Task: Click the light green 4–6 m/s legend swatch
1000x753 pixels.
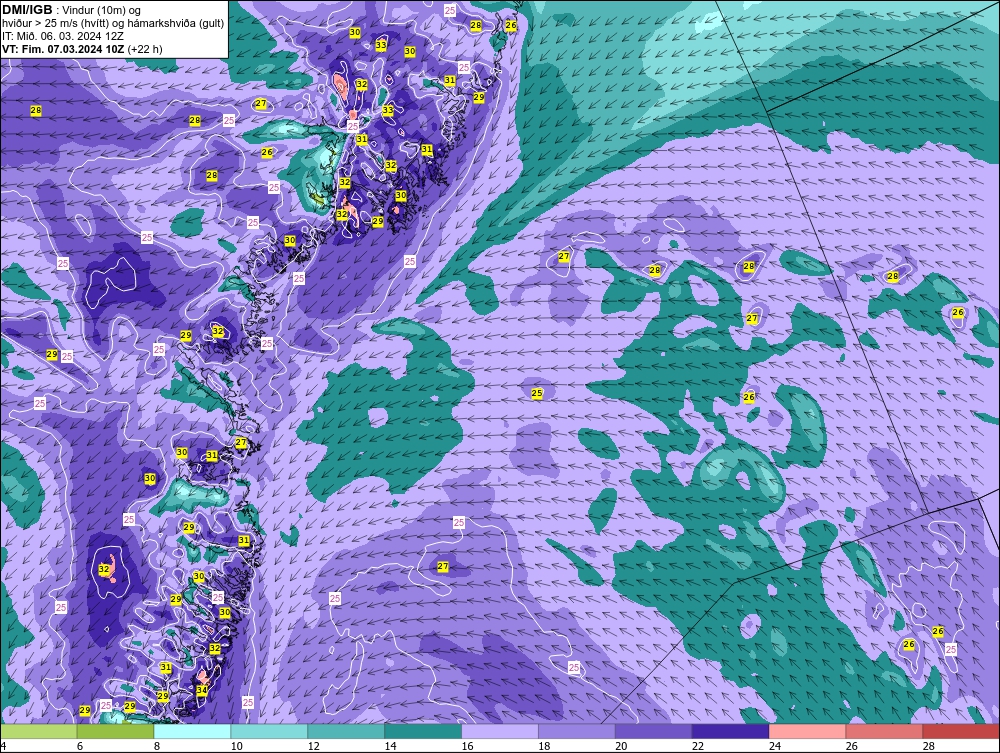Action: click(x=39, y=731)
